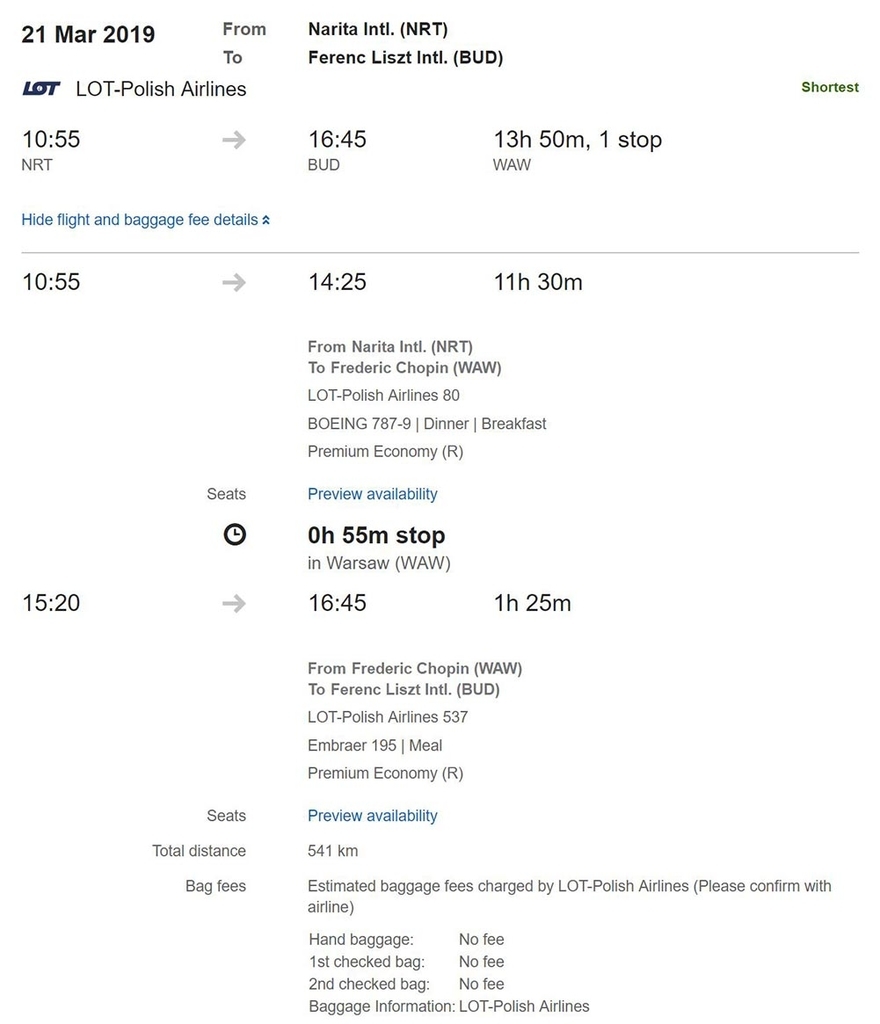
Task: Click the Narita Intl. (NRT) origin text
Action: tap(378, 29)
